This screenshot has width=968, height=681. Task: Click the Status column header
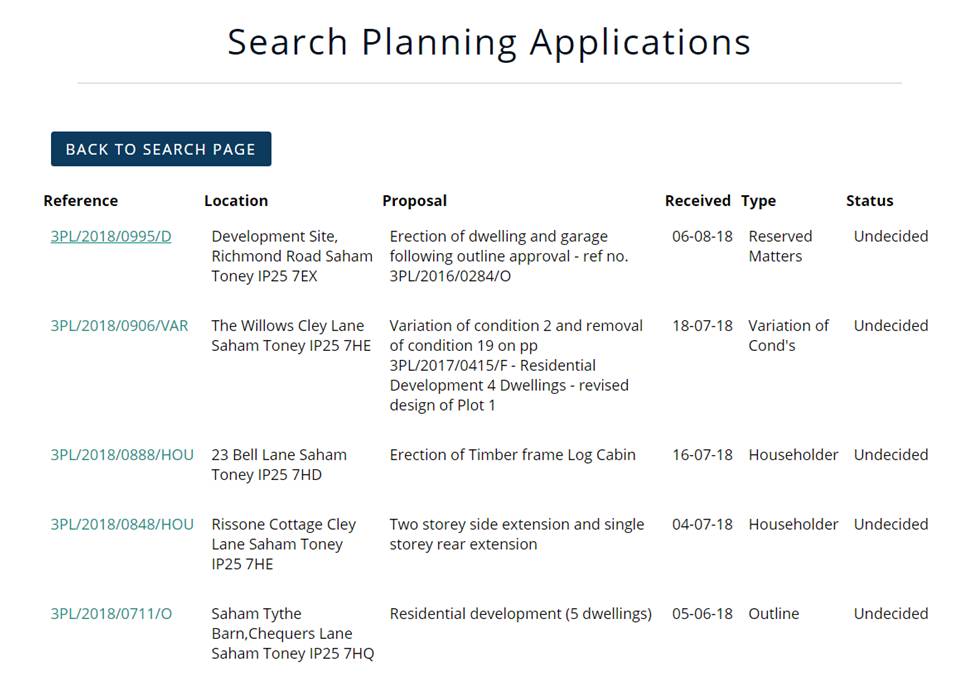coord(870,201)
